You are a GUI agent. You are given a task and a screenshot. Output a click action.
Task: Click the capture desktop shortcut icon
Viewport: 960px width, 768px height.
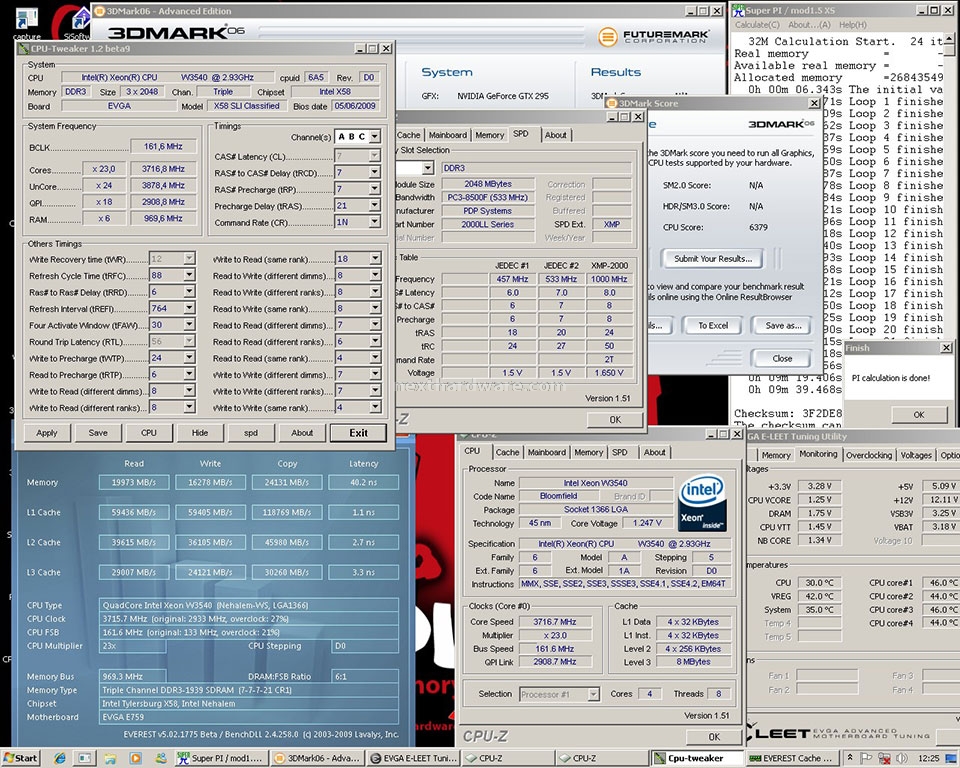pyautogui.click(x=26, y=21)
